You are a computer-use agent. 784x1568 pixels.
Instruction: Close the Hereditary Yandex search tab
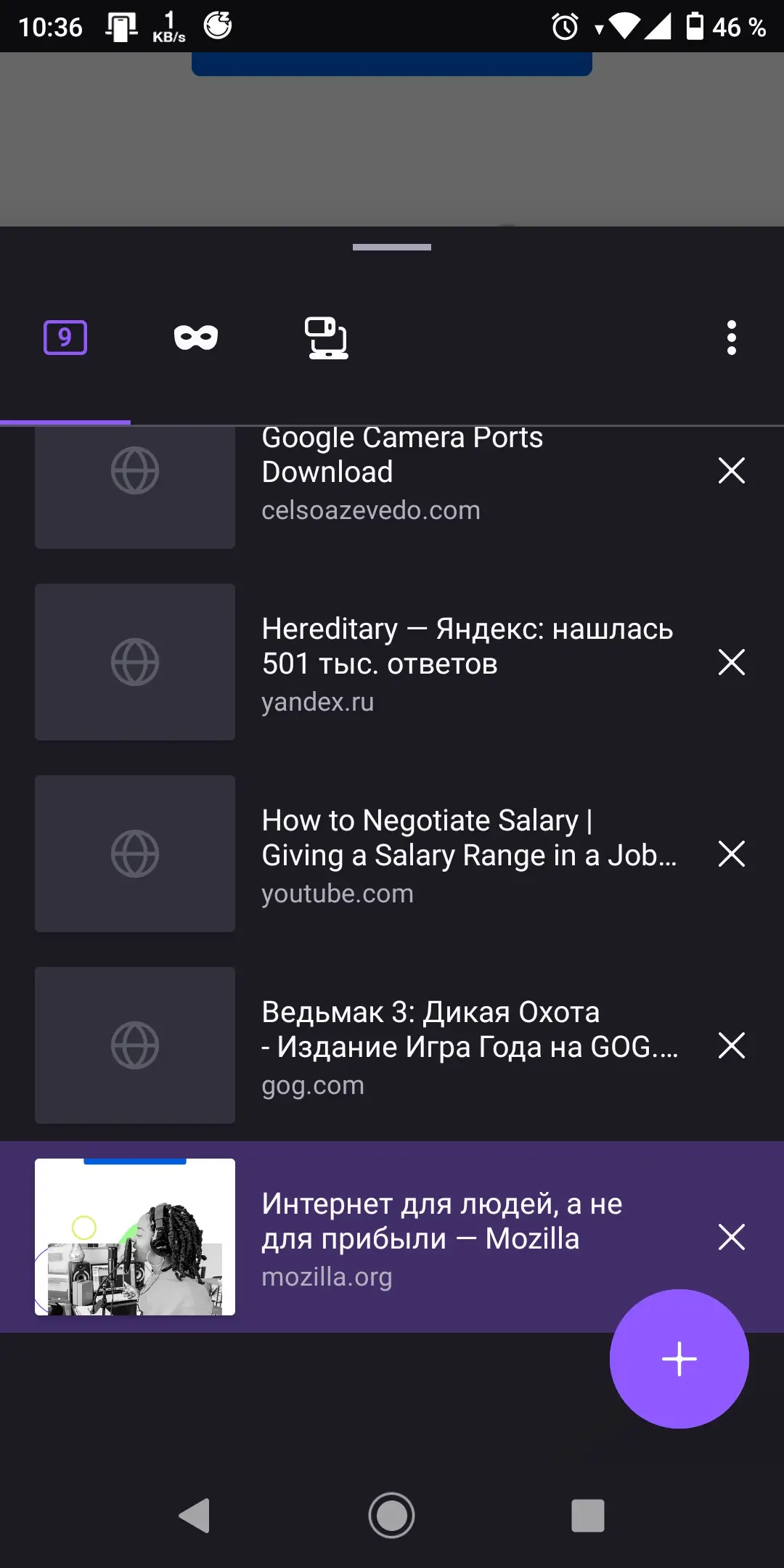pos(732,662)
